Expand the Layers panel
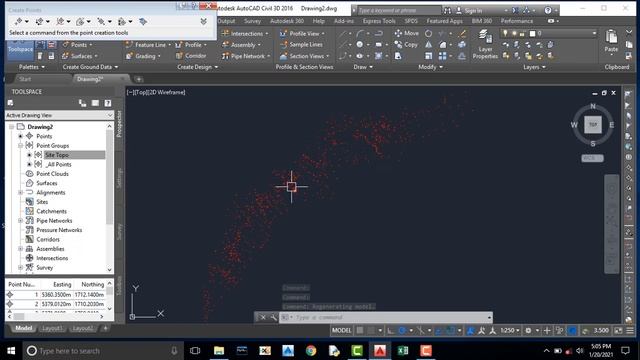Image resolution: width=640 pixels, height=360 pixels. 534,67
